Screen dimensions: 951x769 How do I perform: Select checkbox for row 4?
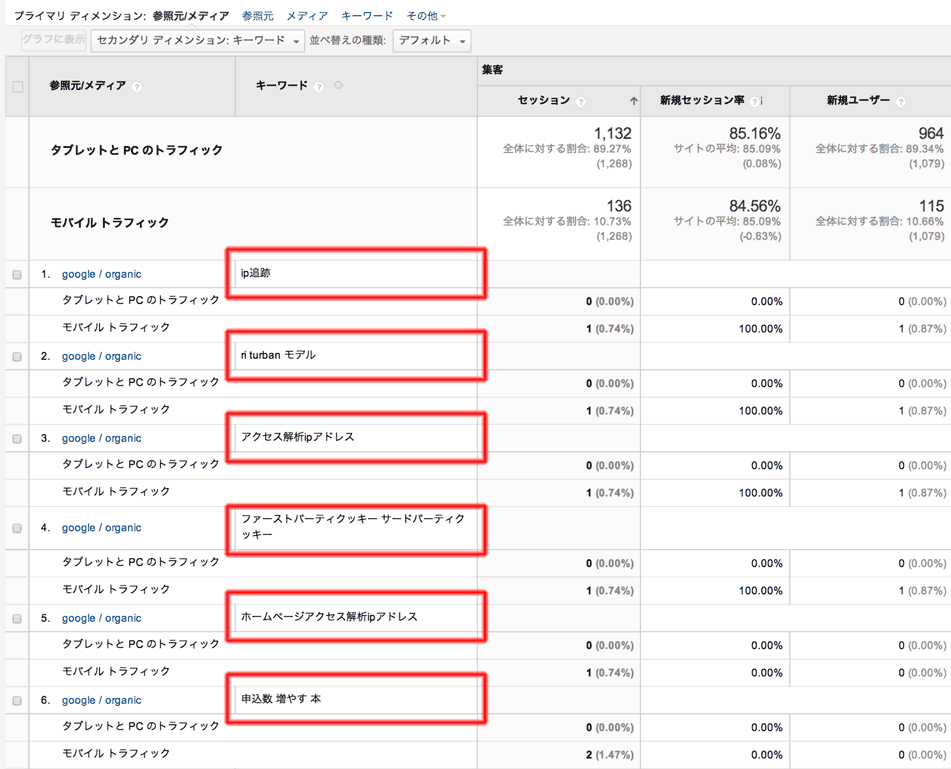(x=17, y=528)
